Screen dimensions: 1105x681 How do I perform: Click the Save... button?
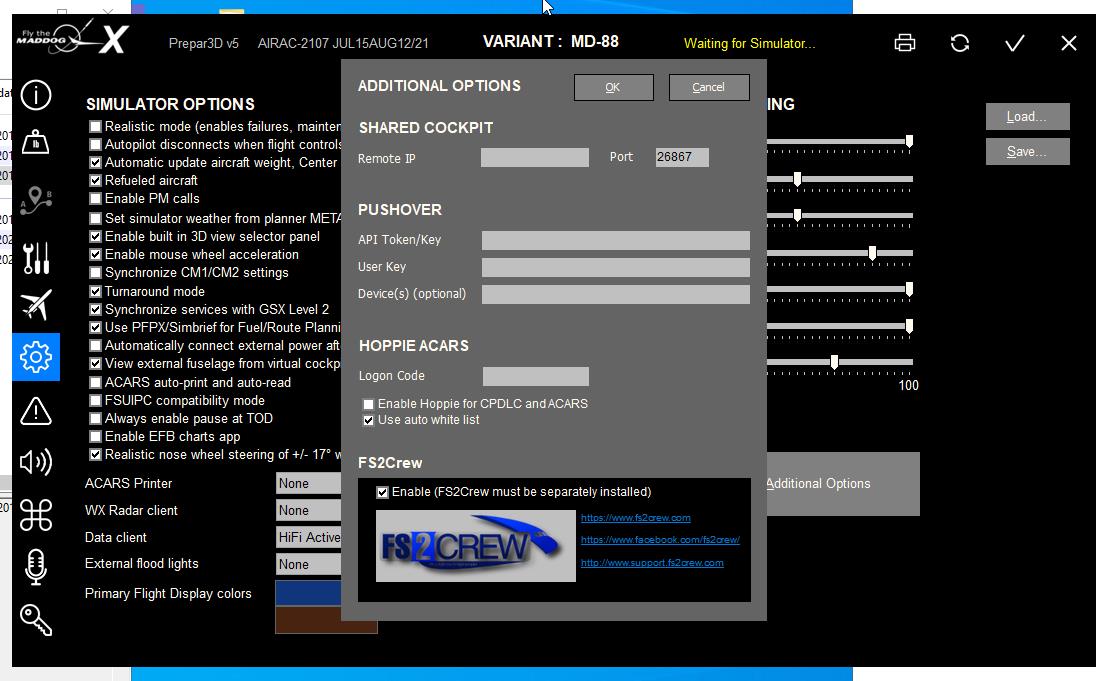coord(1027,152)
